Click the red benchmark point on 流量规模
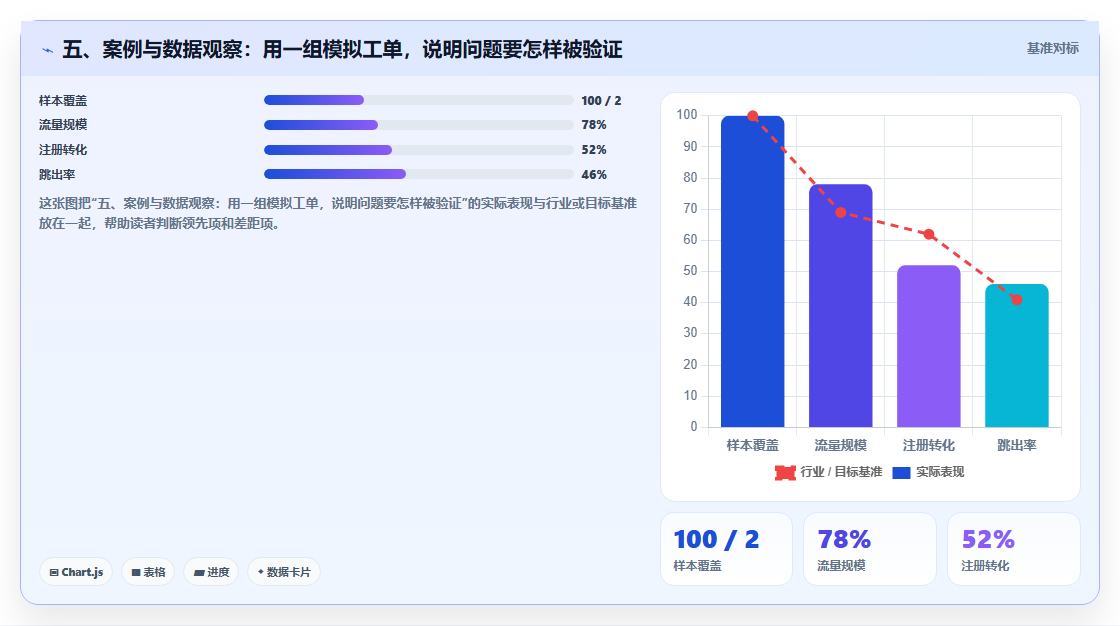Image resolution: width=1120 pixels, height=626 pixels. click(841, 212)
